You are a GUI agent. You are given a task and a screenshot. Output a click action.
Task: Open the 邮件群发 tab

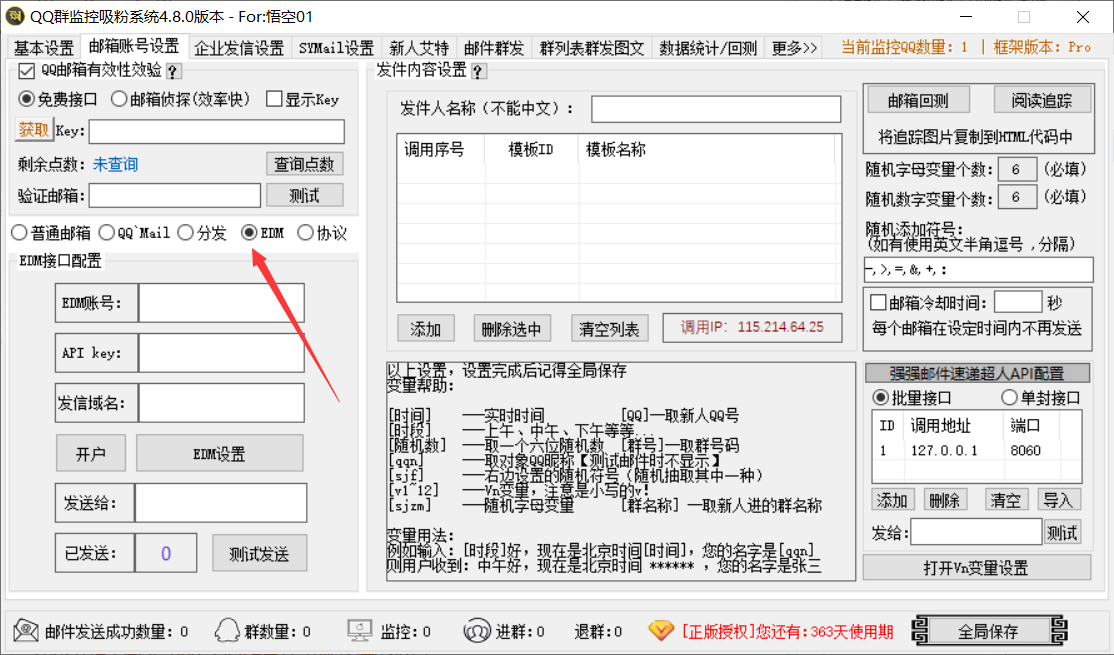[494, 48]
